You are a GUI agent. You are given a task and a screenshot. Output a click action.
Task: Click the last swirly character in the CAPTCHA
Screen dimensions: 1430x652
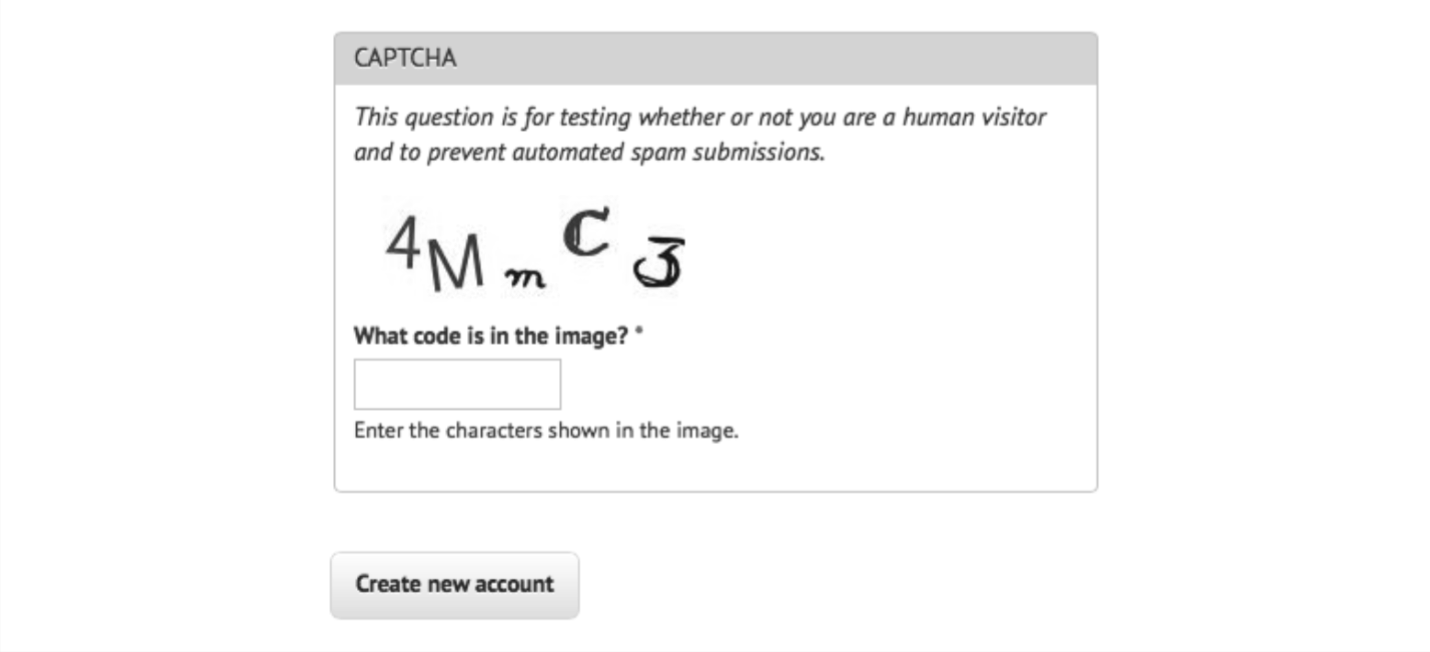(x=660, y=263)
